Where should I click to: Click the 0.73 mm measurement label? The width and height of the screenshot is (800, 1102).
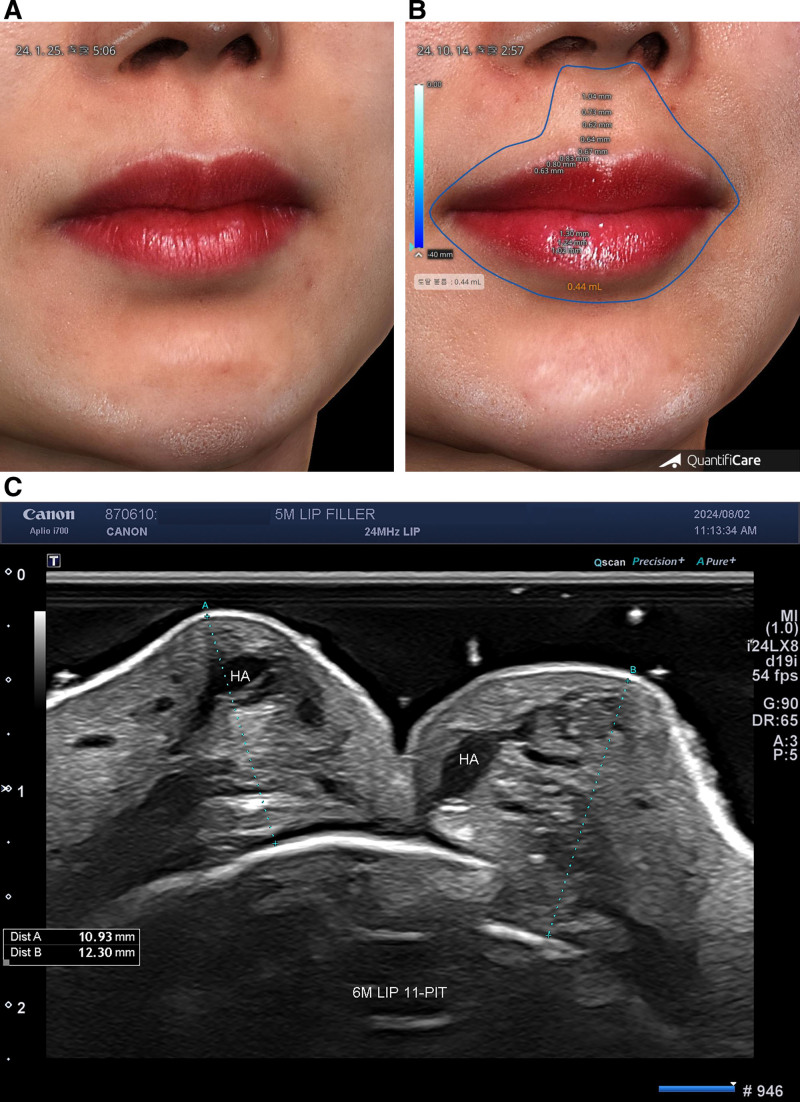pos(596,112)
